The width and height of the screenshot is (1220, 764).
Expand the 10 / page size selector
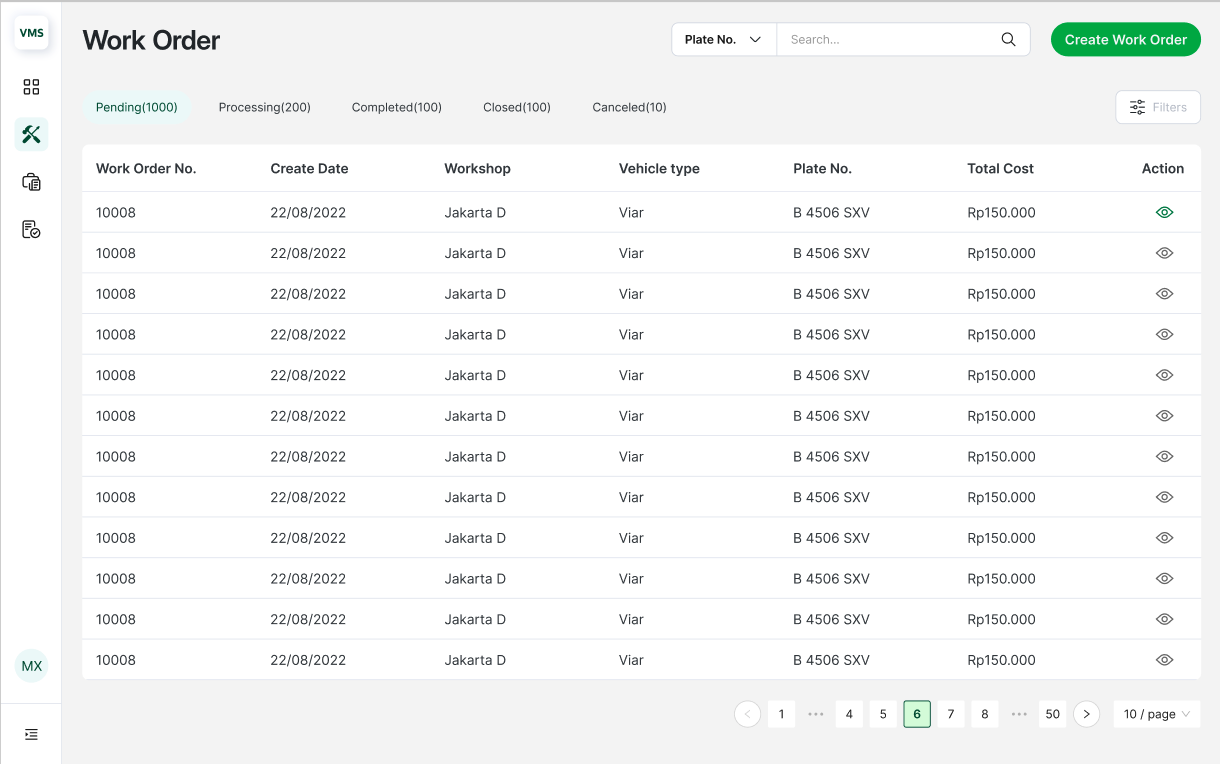click(x=1156, y=714)
